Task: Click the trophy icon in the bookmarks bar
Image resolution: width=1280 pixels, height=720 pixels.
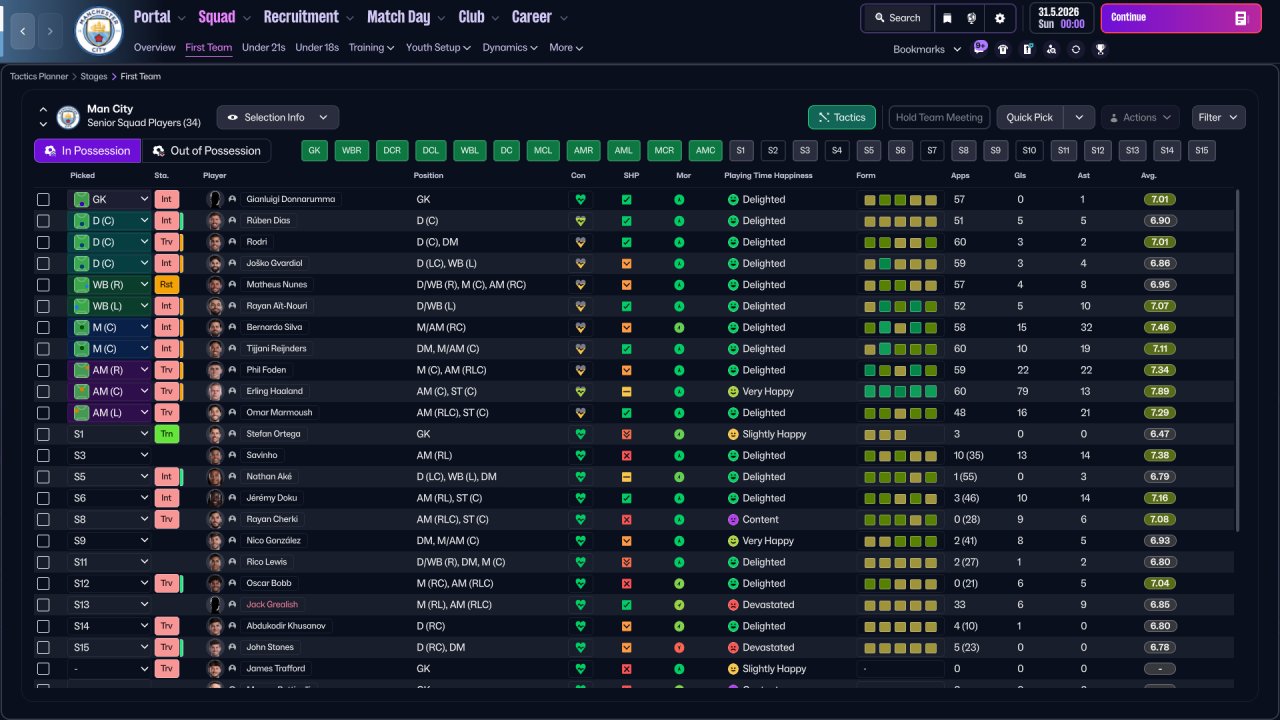Action: click(1100, 49)
